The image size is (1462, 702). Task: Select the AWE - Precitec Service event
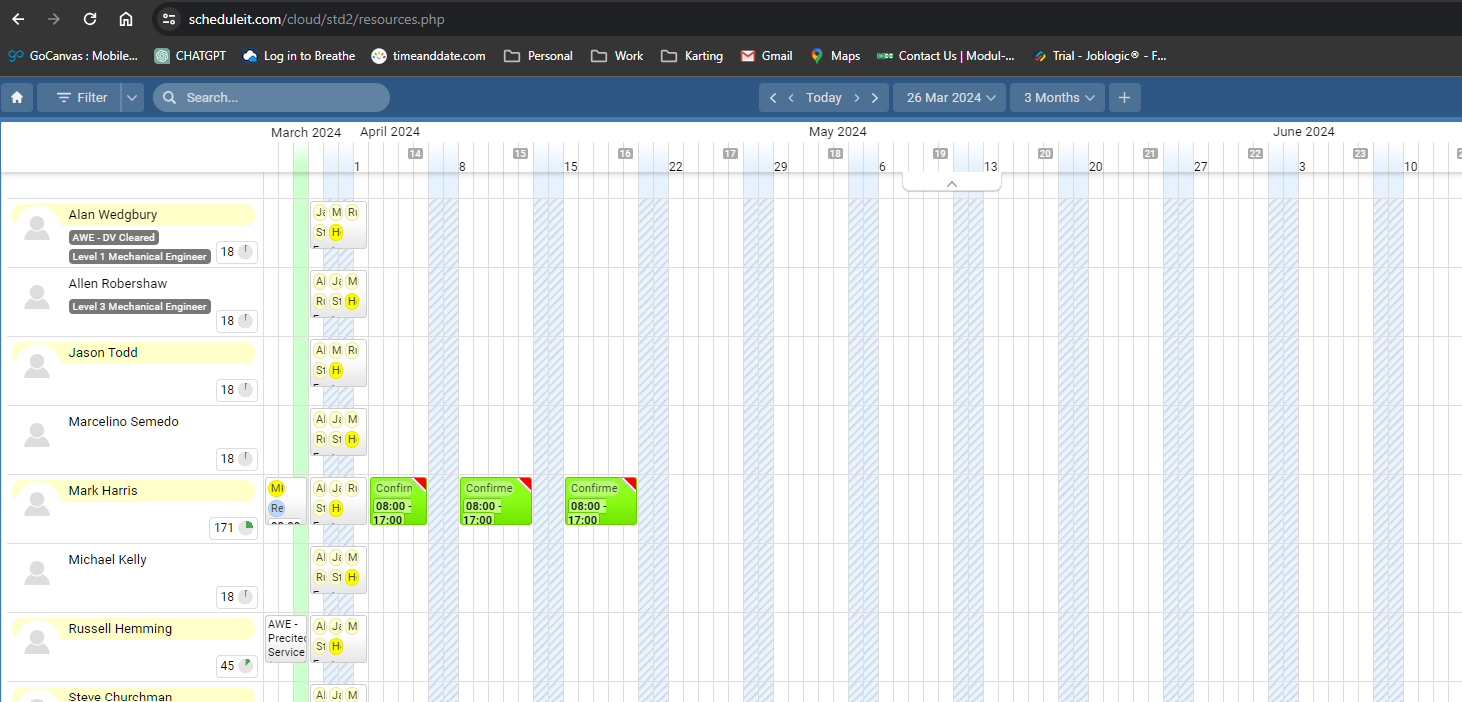(286, 638)
